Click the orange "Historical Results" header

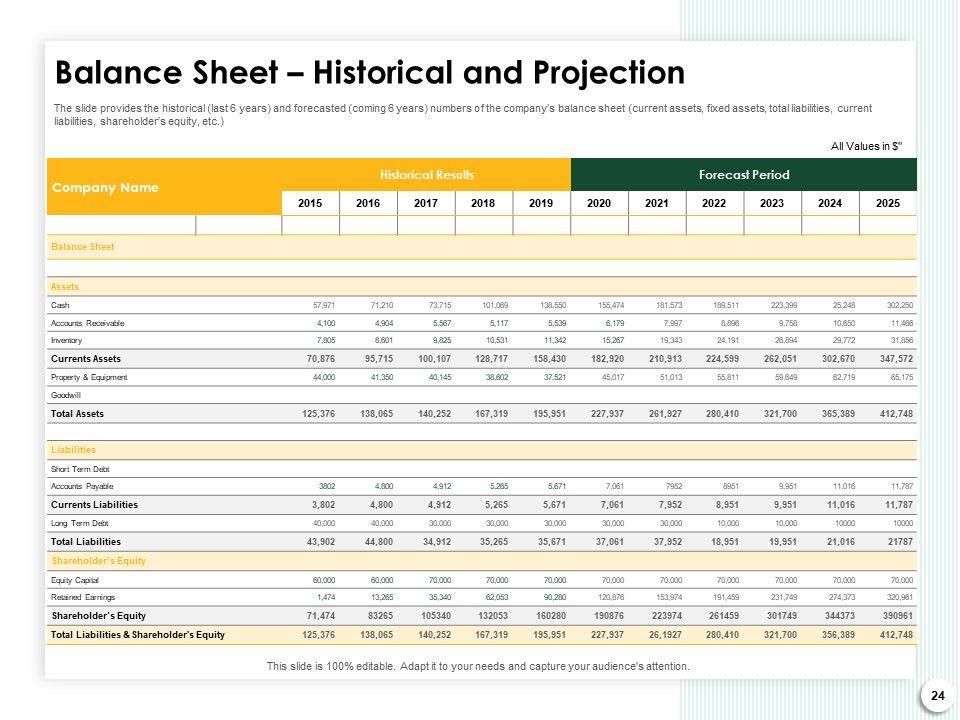tap(426, 175)
